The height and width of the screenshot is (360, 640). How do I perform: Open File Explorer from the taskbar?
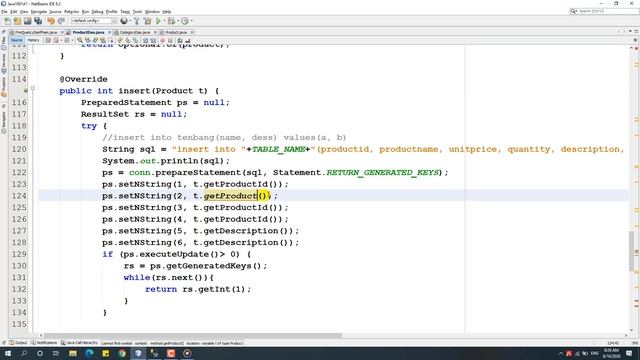tap(73, 353)
